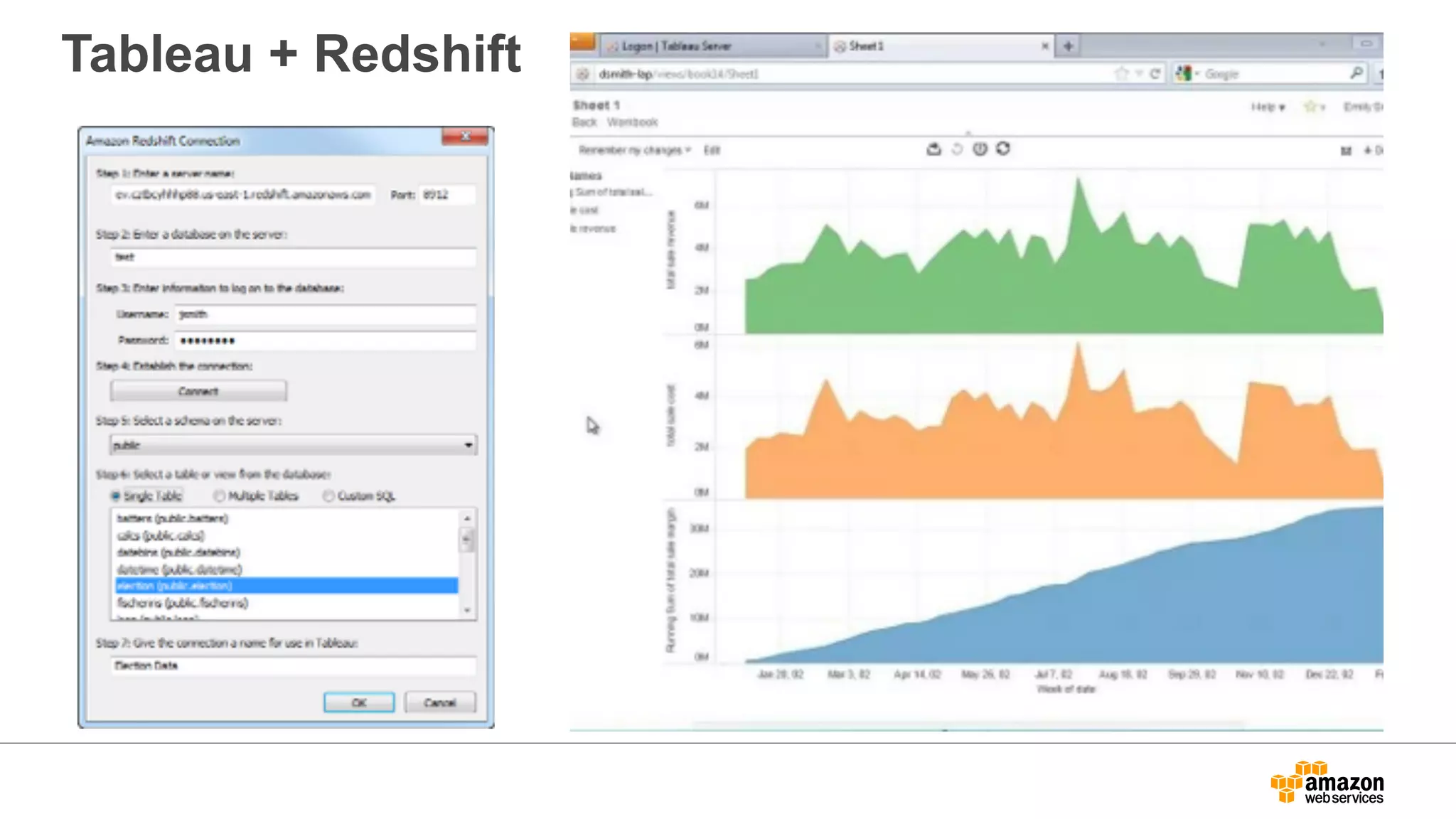Click Cancel in Redshift Connection dialog
This screenshot has width=1456, height=819.
[x=440, y=702]
